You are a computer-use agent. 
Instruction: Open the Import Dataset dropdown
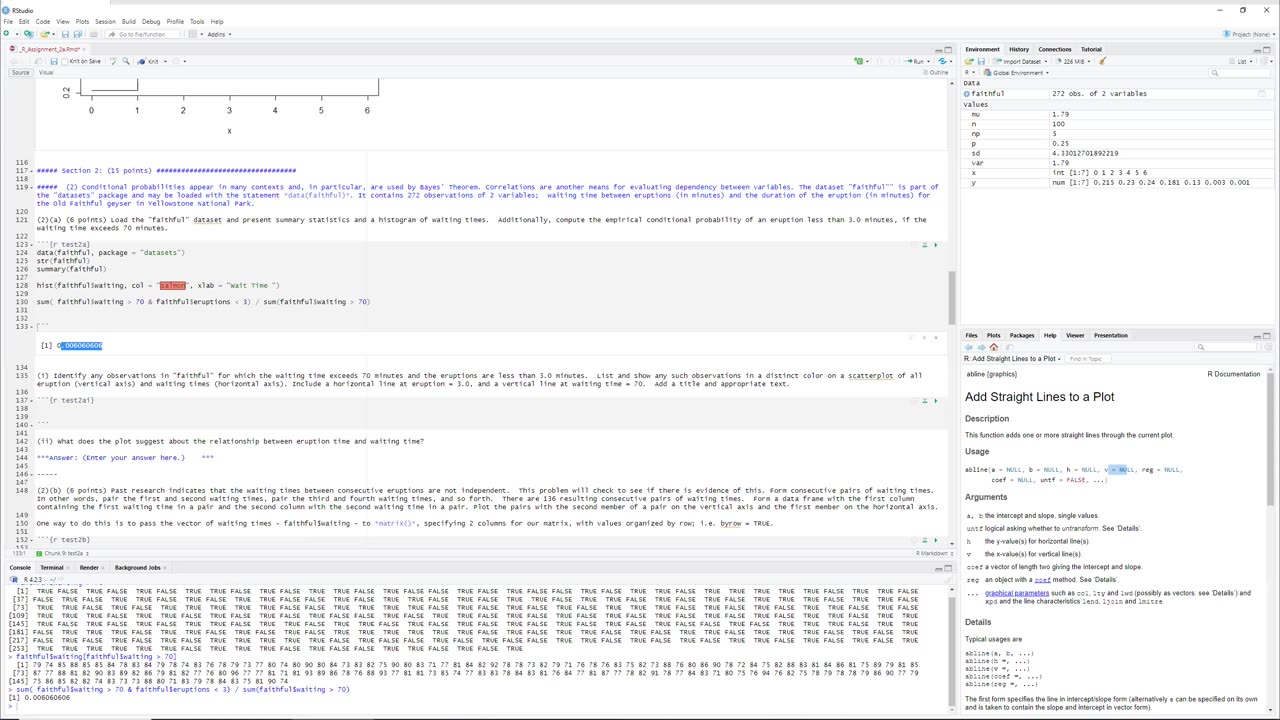pos(1019,61)
